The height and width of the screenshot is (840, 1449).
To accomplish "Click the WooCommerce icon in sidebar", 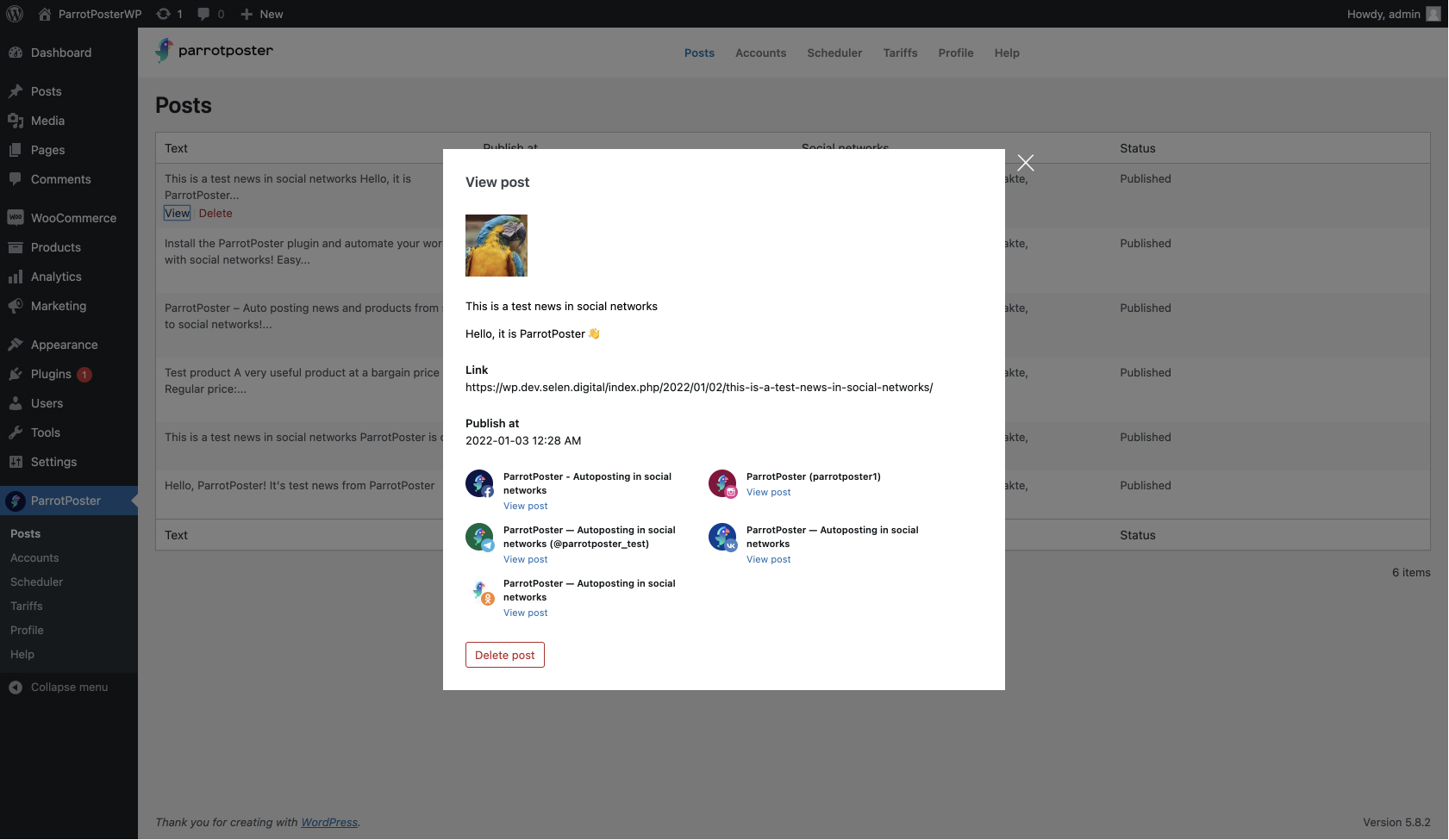I will [16, 218].
